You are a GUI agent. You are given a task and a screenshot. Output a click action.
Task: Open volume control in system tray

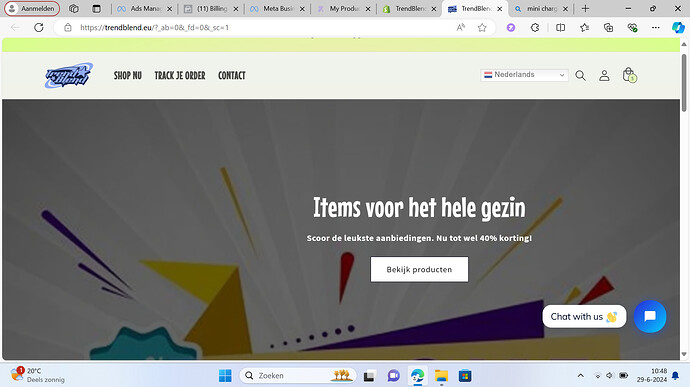coord(609,376)
